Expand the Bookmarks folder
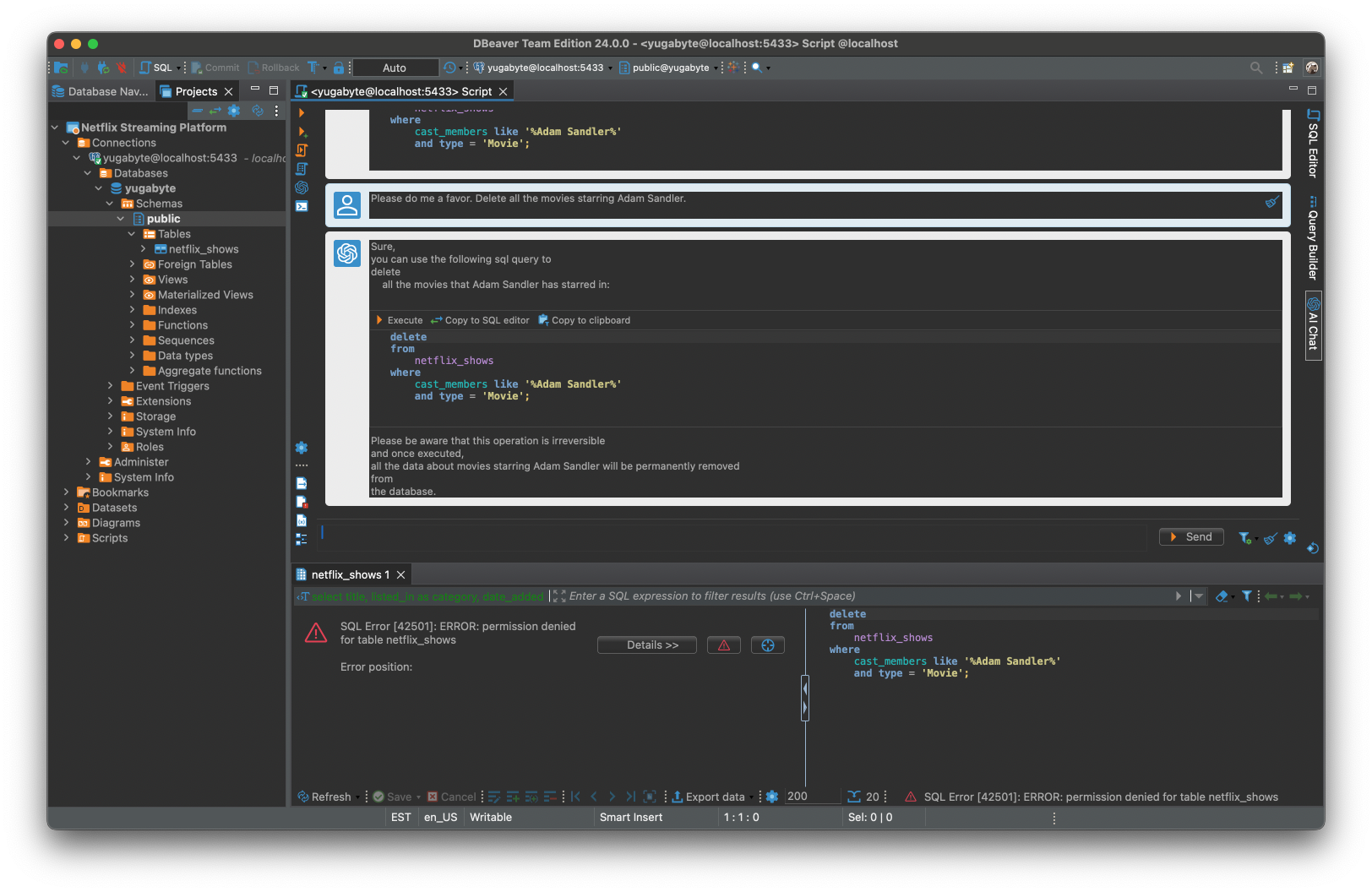This screenshot has height=892, width=1372. (x=66, y=492)
